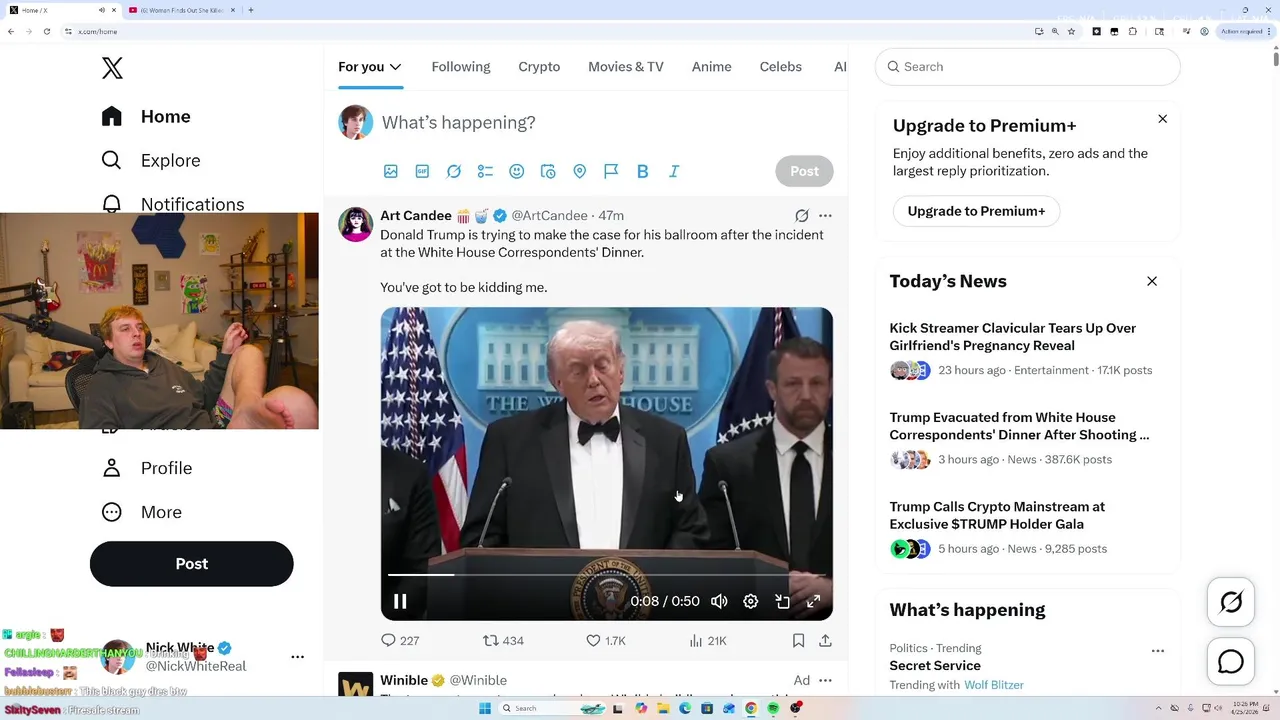Switch to the Celebs tab

coord(781,67)
